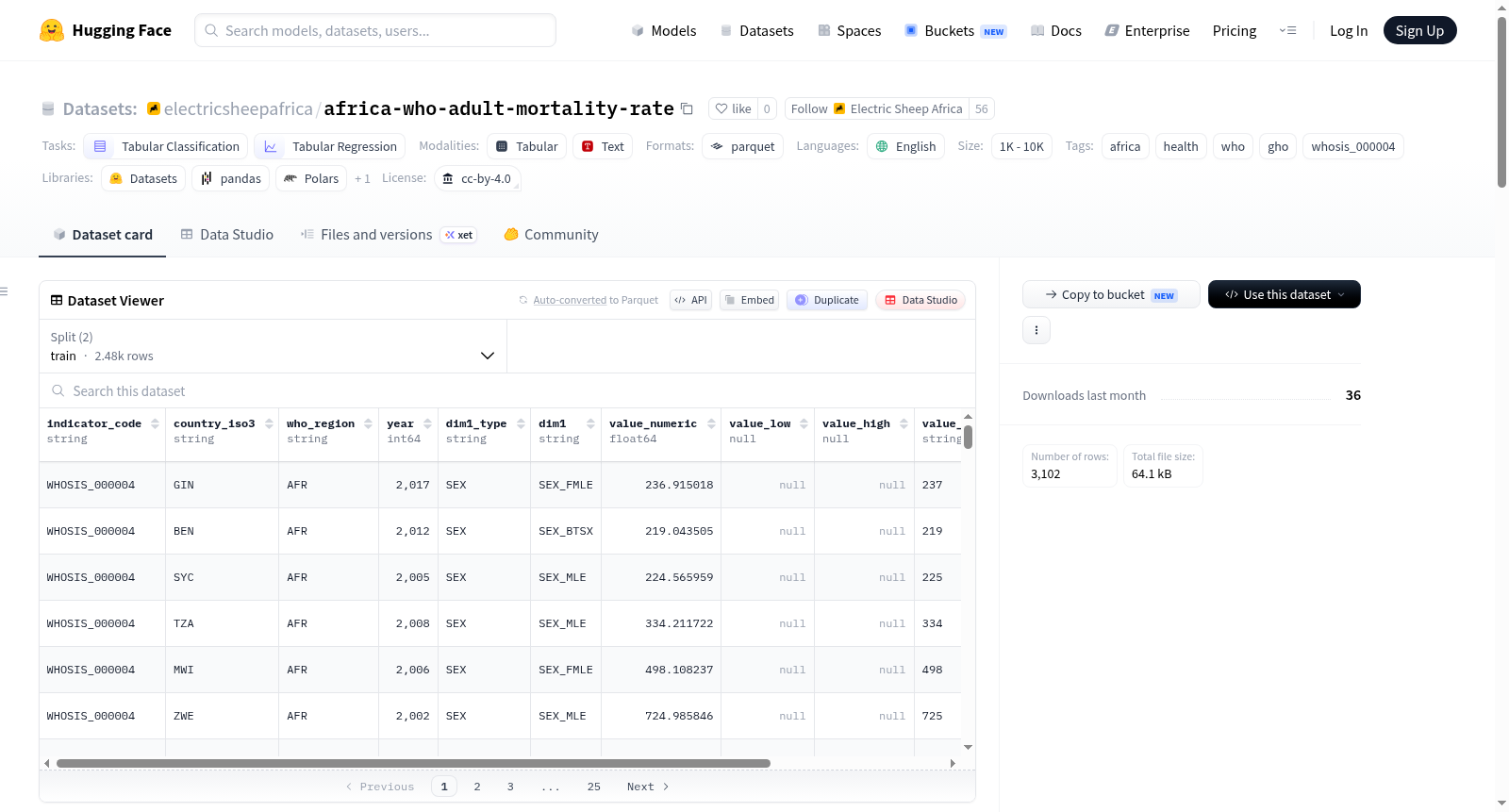Open the Models menu item
Image resolution: width=1509 pixels, height=812 pixels.
coord(664,30)
